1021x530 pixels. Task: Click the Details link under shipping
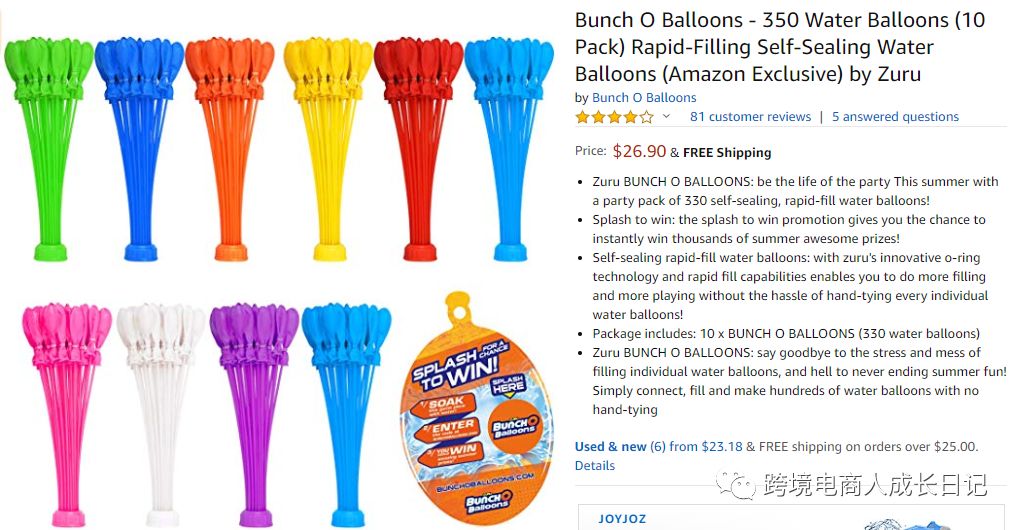tap(595, 466)
